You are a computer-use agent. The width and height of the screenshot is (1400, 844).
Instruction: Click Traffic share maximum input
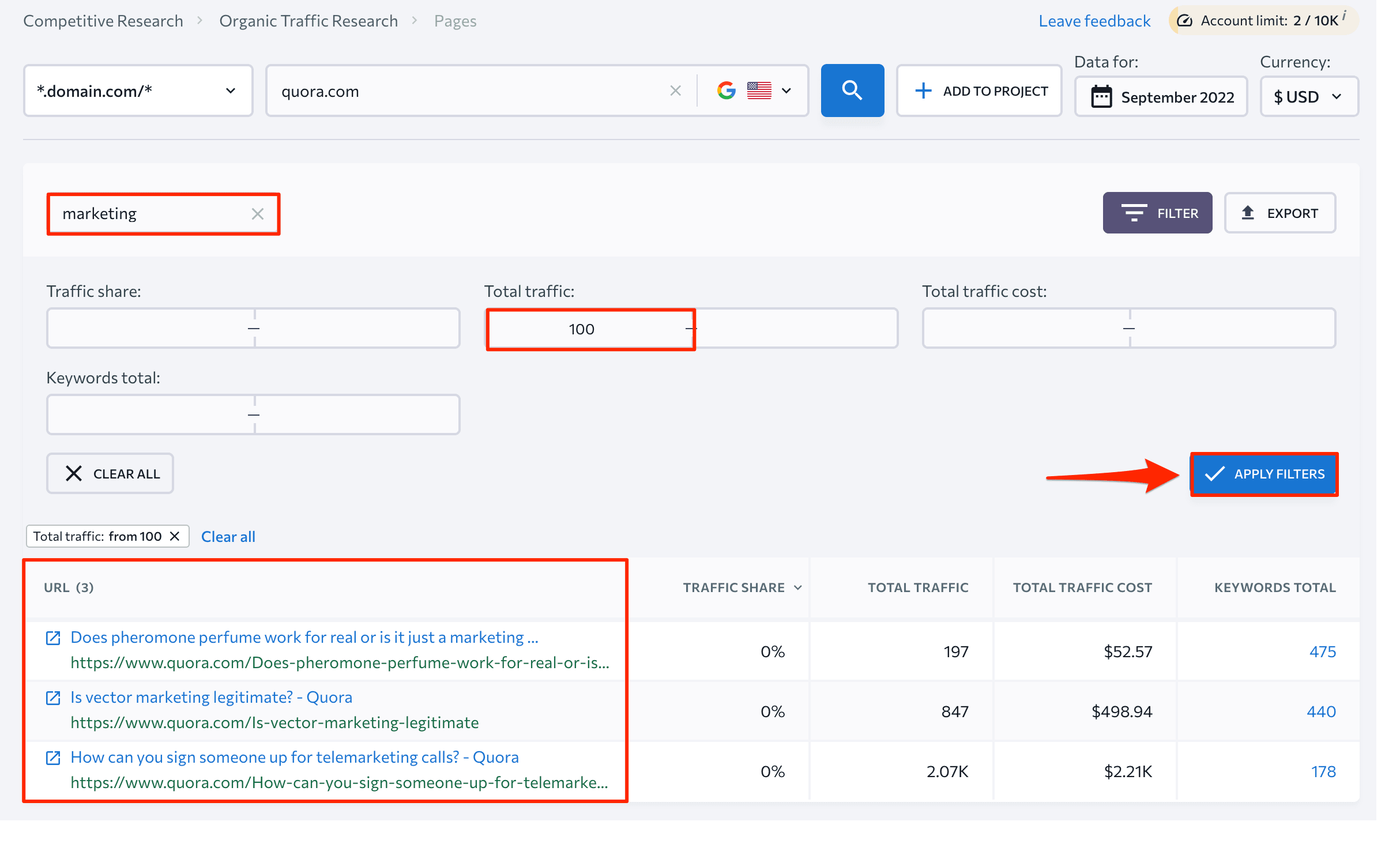357,328
